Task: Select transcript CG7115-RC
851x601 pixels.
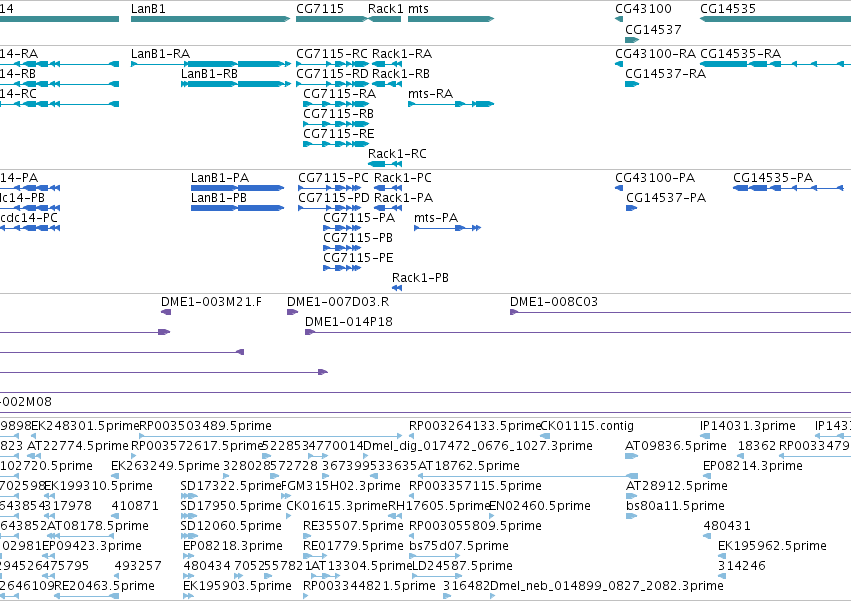Action: click(332, 64)
